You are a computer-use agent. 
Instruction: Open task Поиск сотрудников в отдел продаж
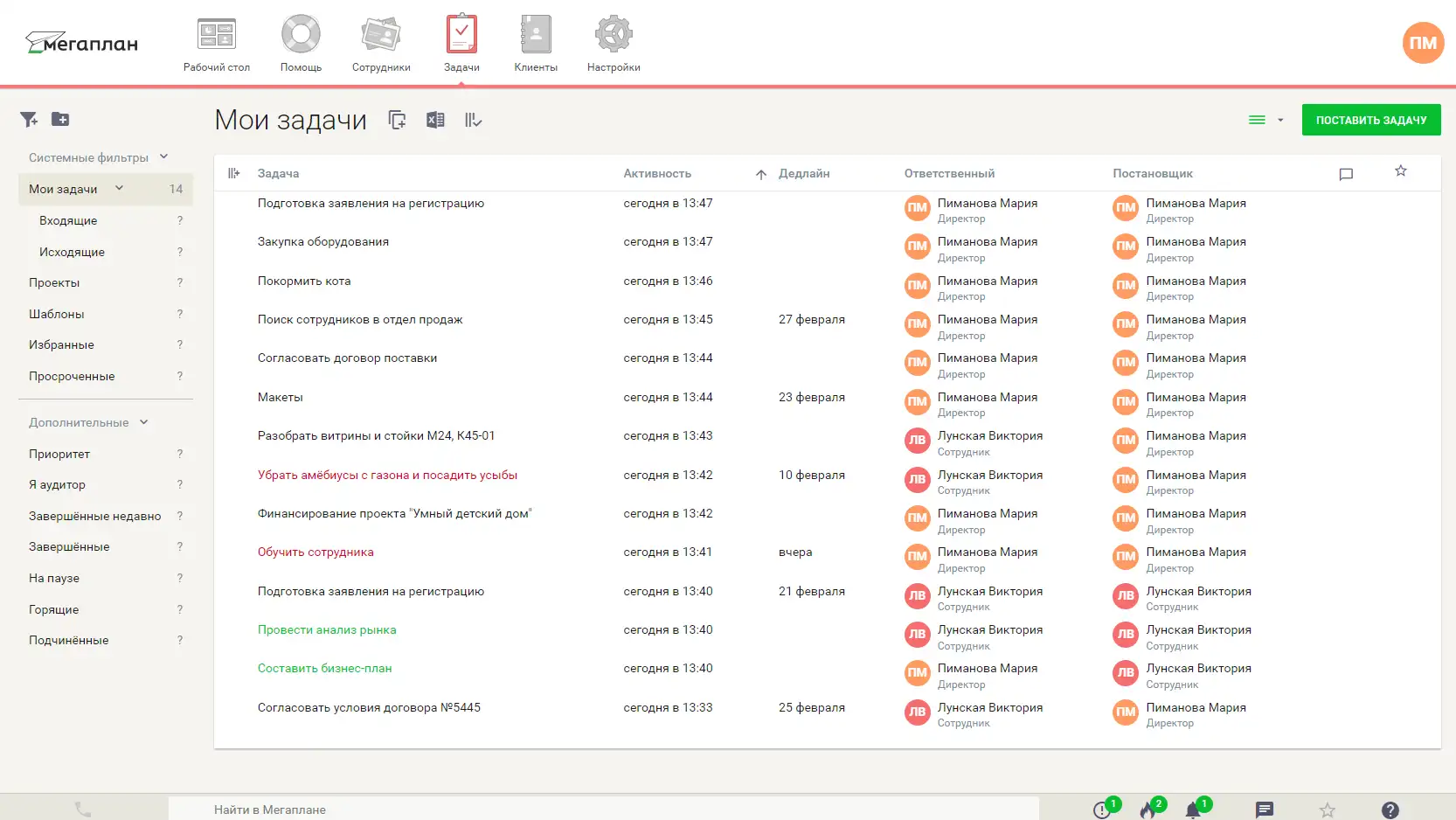coord(360,319)
